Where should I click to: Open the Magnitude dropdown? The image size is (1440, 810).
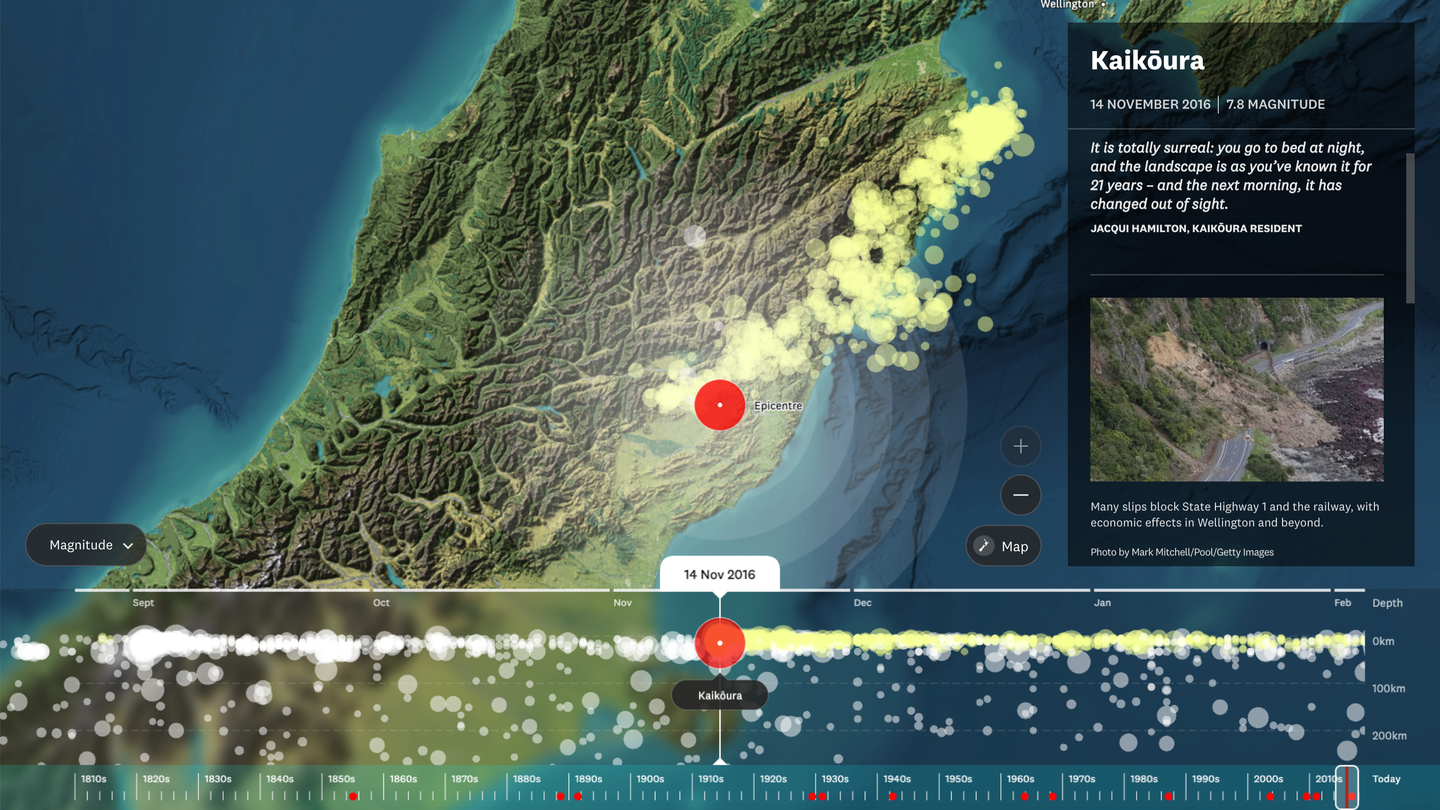click(86, 545)
